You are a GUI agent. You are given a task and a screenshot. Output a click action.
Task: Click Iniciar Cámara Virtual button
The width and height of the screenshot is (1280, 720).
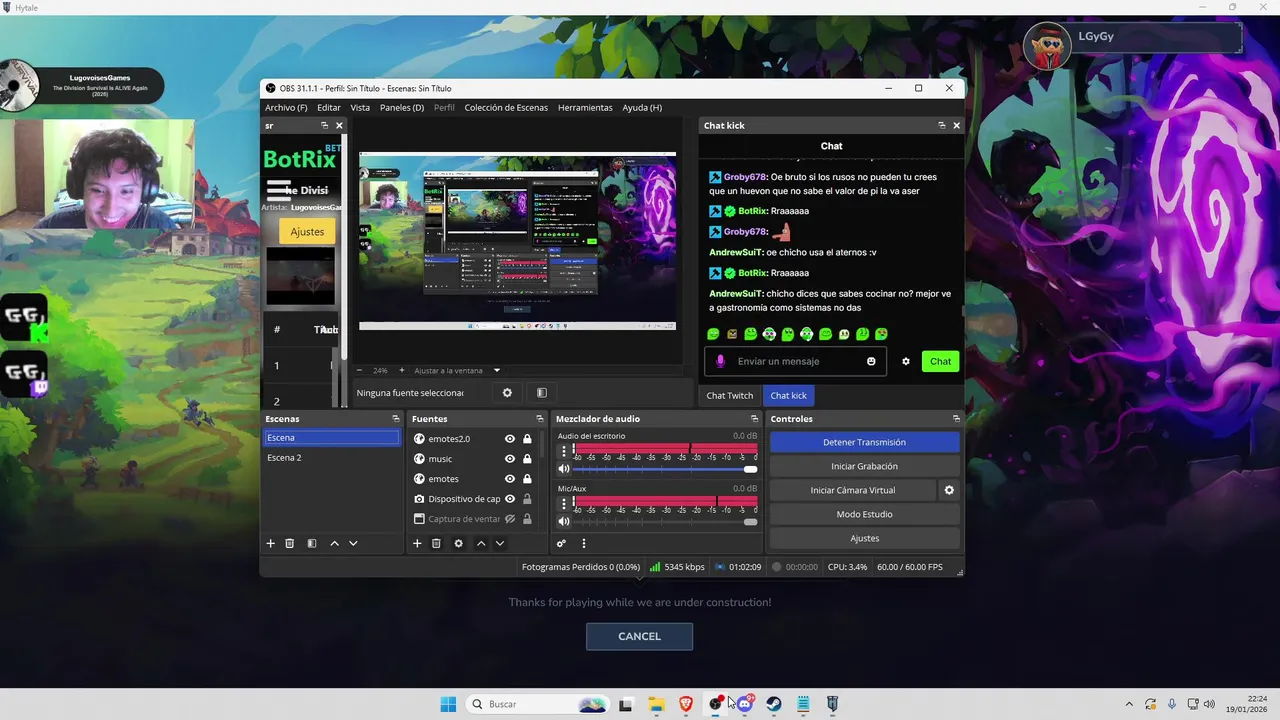[x=853, y=490]
